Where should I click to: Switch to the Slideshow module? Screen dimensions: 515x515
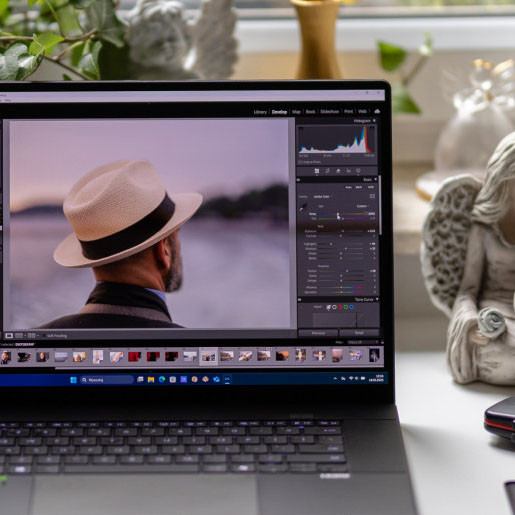tap(329, 112)
